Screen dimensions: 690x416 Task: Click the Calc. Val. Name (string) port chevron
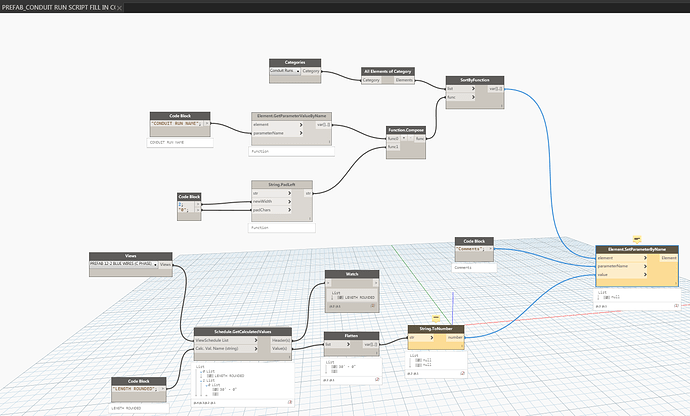(256, 349)
